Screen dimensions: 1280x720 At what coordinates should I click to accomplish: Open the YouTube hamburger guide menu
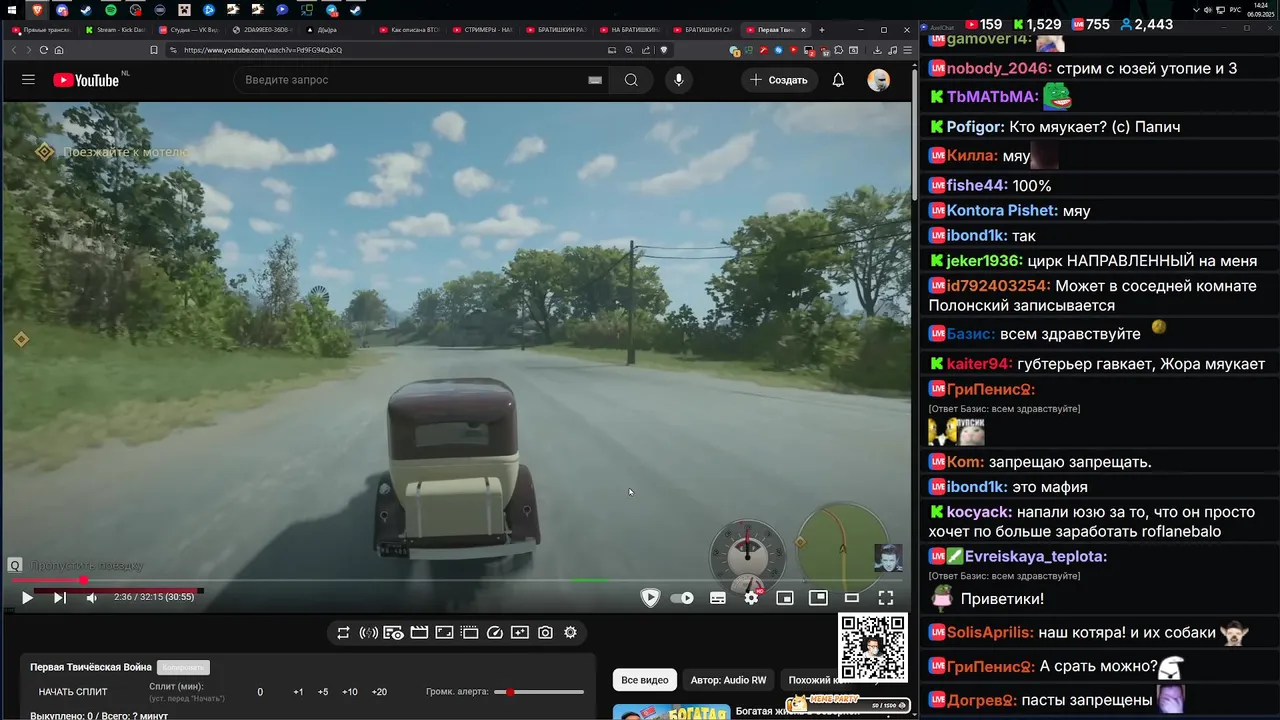point(28,80)
